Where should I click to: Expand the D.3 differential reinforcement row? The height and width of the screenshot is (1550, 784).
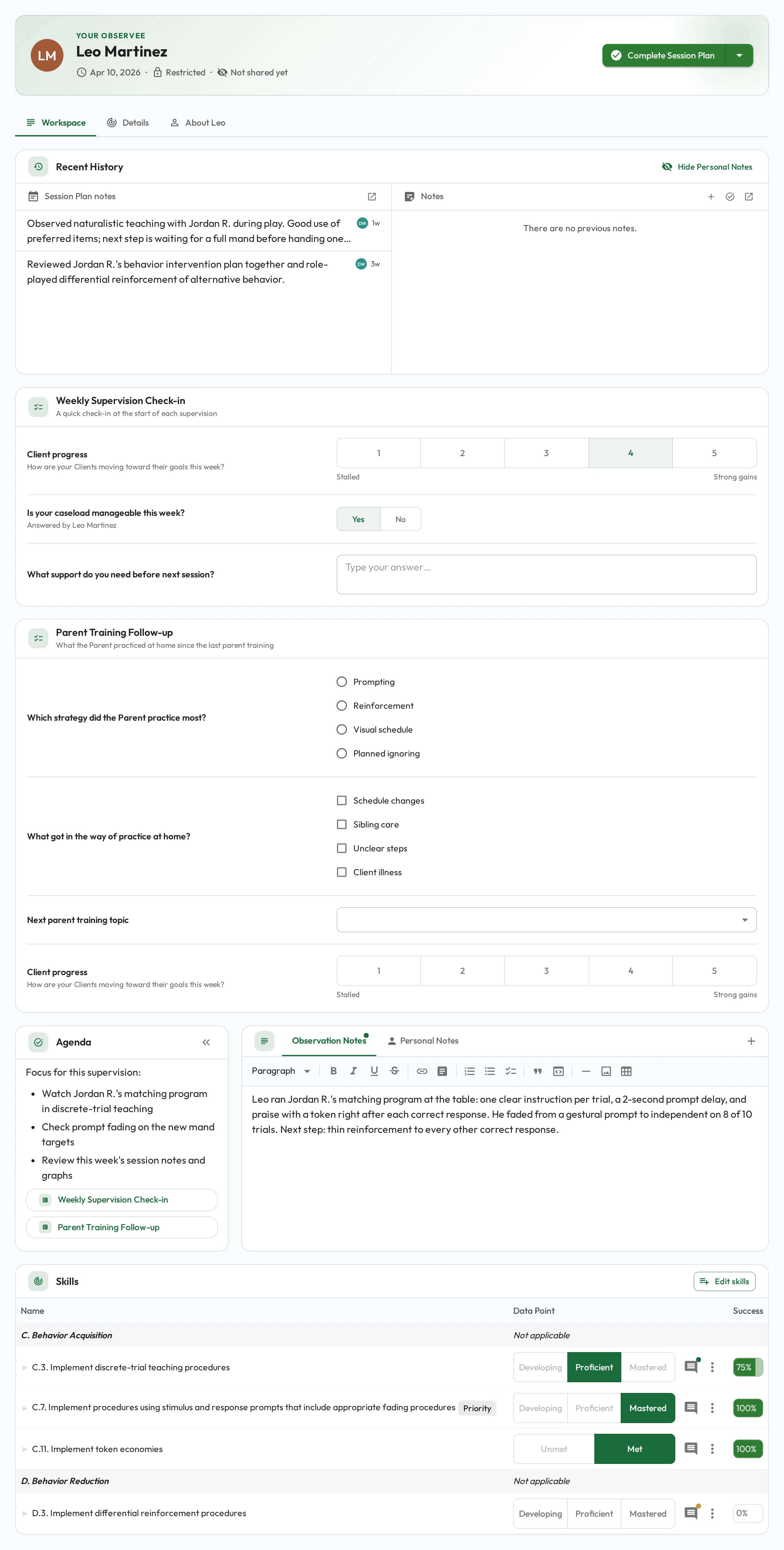click(x=25, y=1513)
